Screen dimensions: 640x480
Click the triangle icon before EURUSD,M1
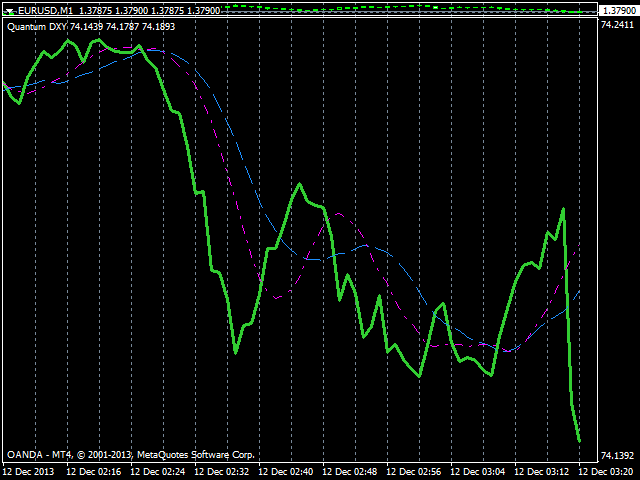[x=9, y=10]
